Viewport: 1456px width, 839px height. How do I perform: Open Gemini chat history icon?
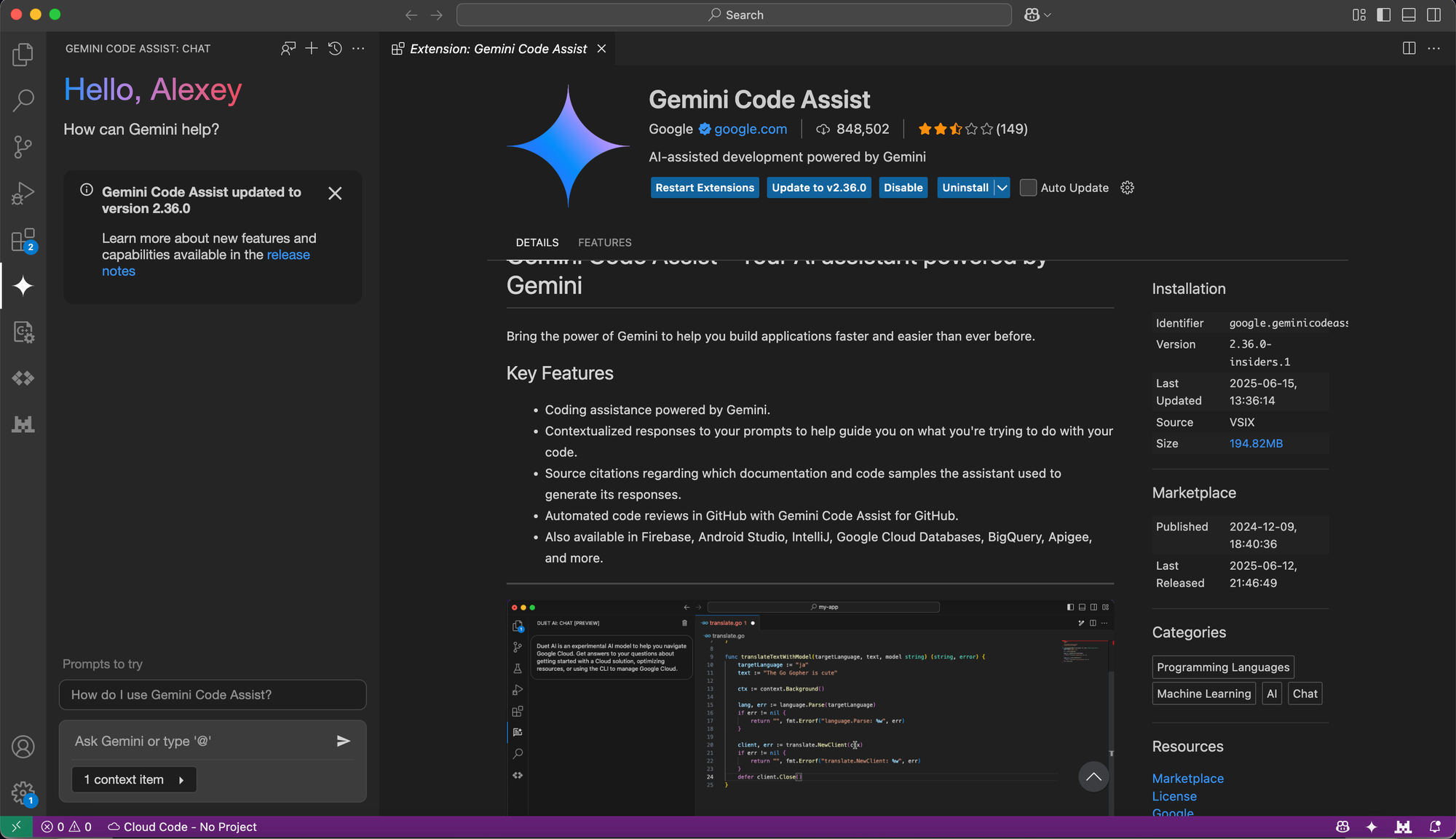click(334, 48)
